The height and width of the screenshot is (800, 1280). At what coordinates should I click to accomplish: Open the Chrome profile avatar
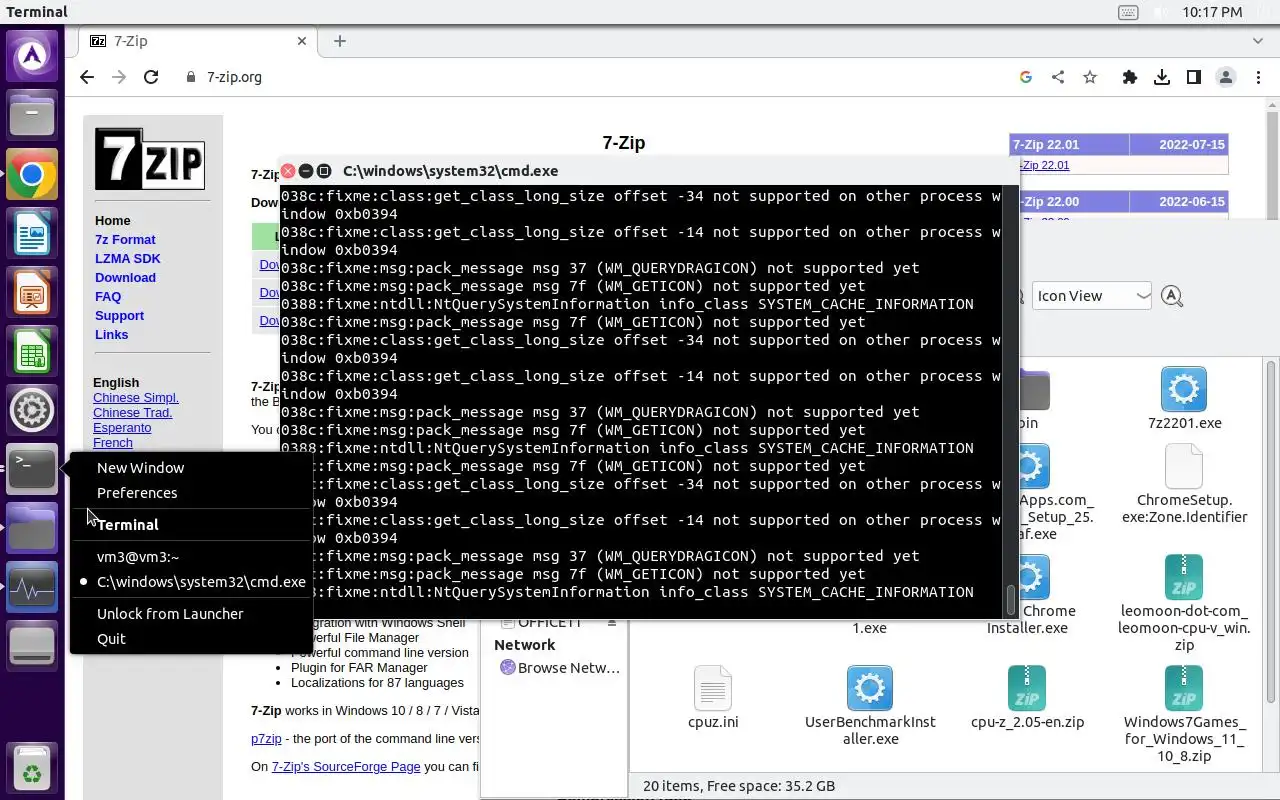[x=1226, y=77]
